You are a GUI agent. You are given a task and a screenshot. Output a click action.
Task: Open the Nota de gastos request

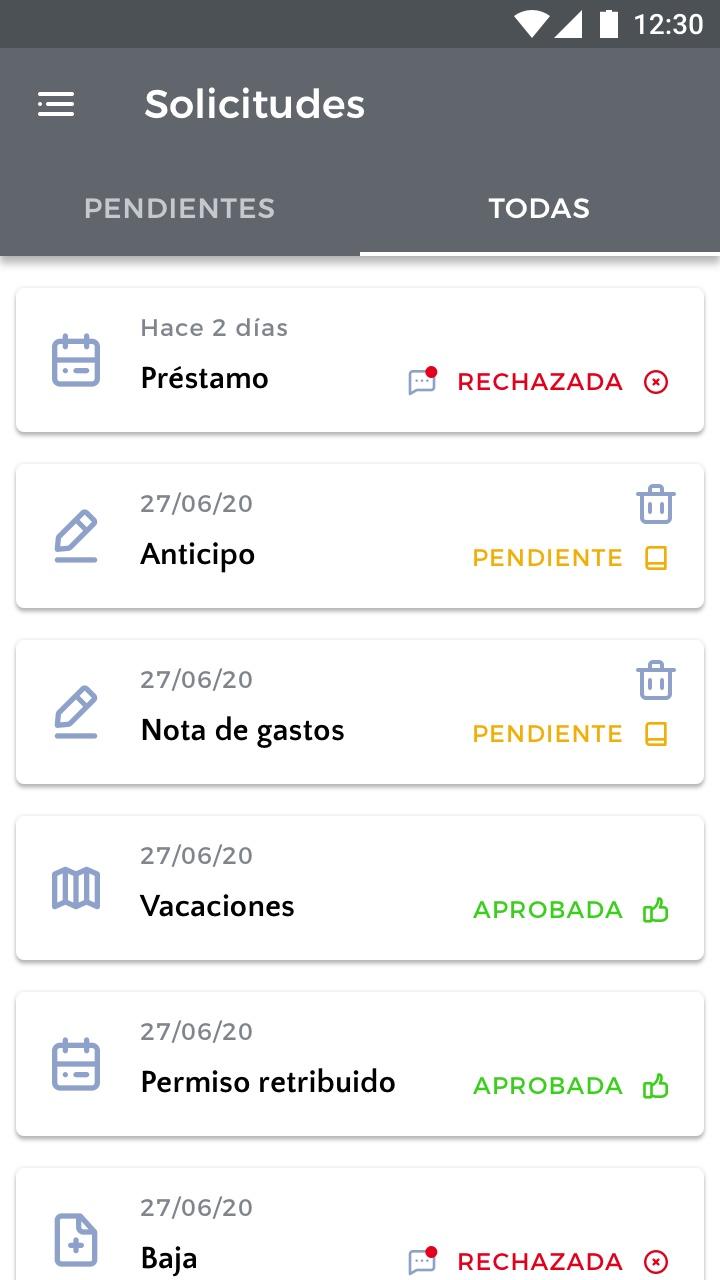(360, 712)
